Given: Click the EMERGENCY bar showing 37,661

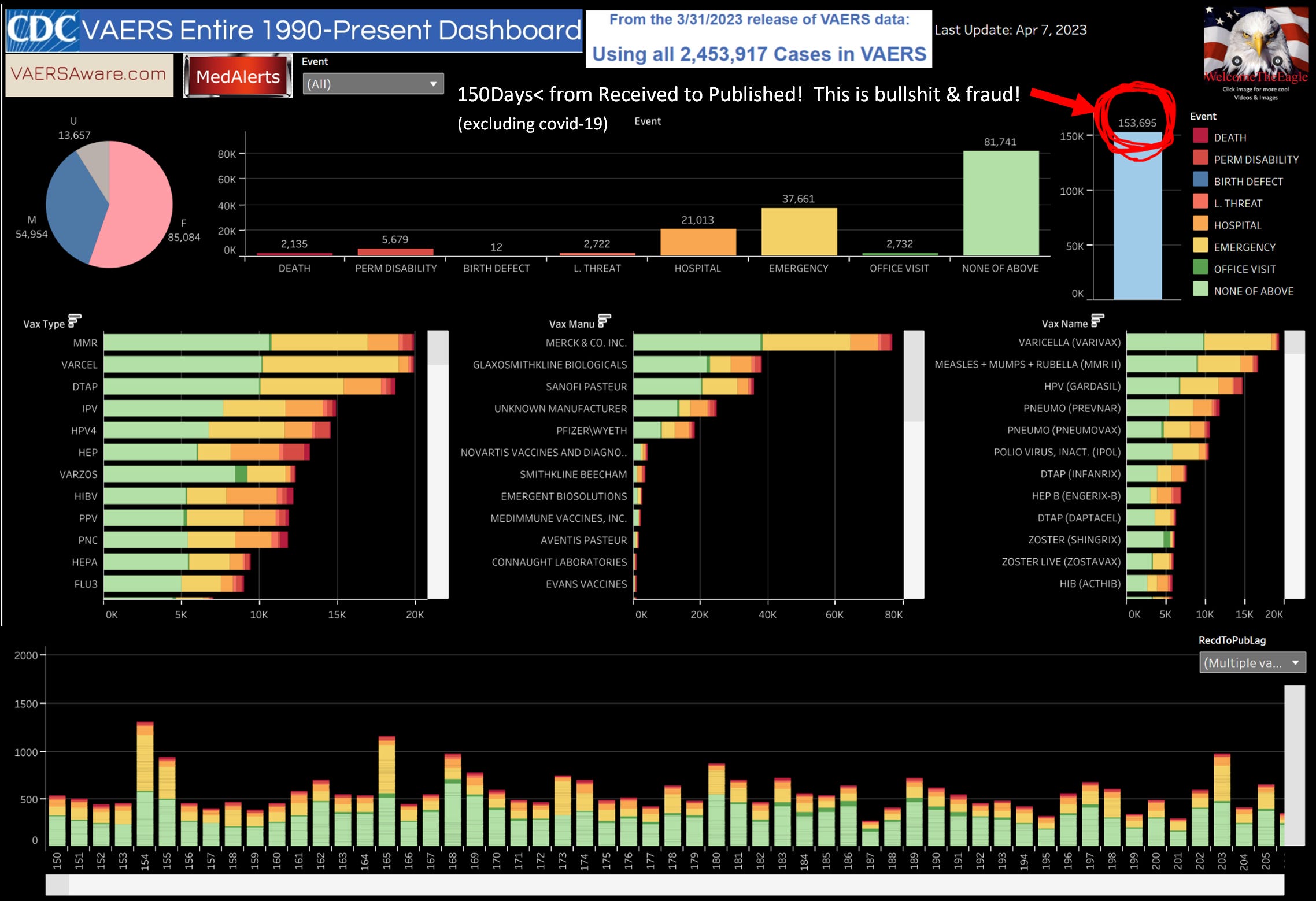Looking at the screenshot, I should [x=799, y=232].
